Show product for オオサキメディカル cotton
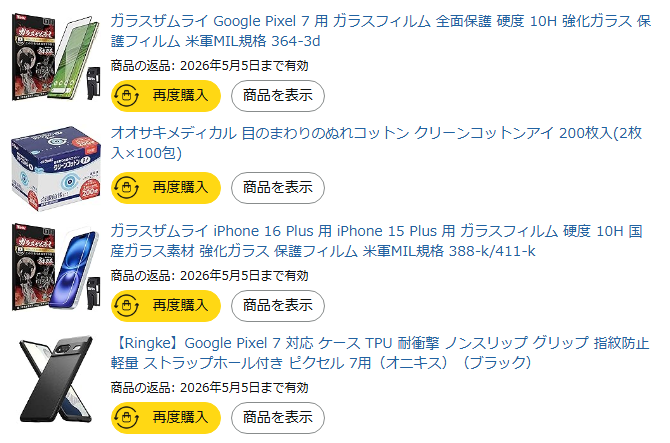 pos(278,187)
